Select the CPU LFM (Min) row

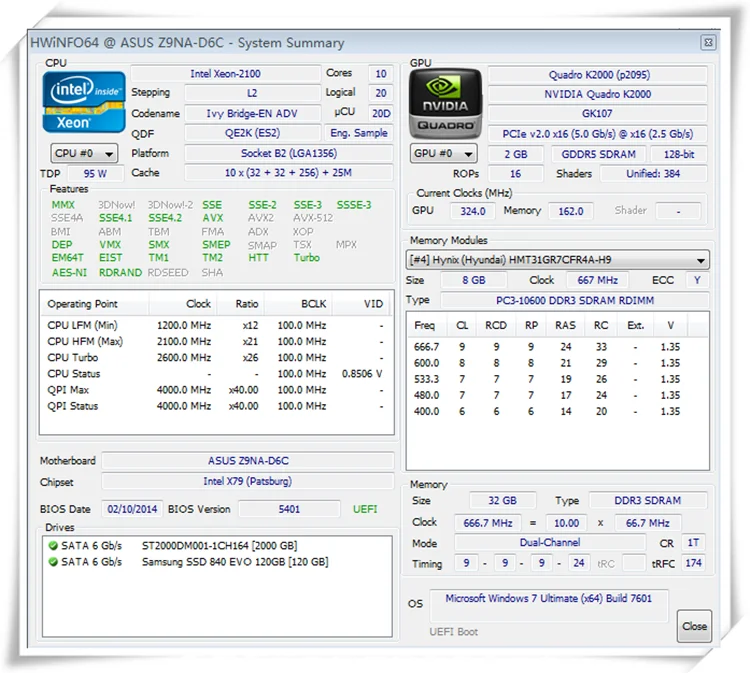click(216, 325)
